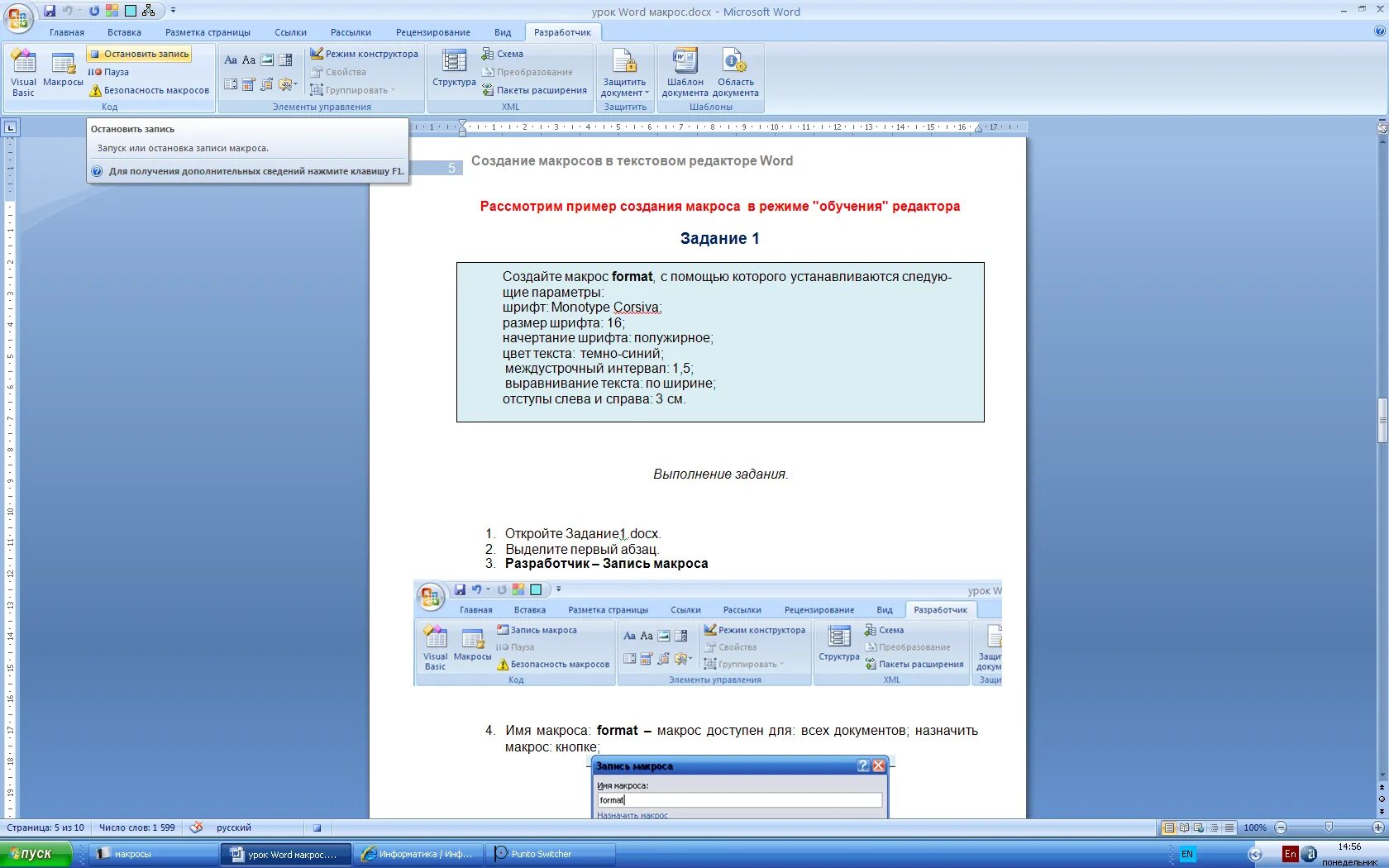Image resolution: width=1389 pixels, height=868 pixels.
Task: Open the Рецензирование tab
Action: pos(432,32)
